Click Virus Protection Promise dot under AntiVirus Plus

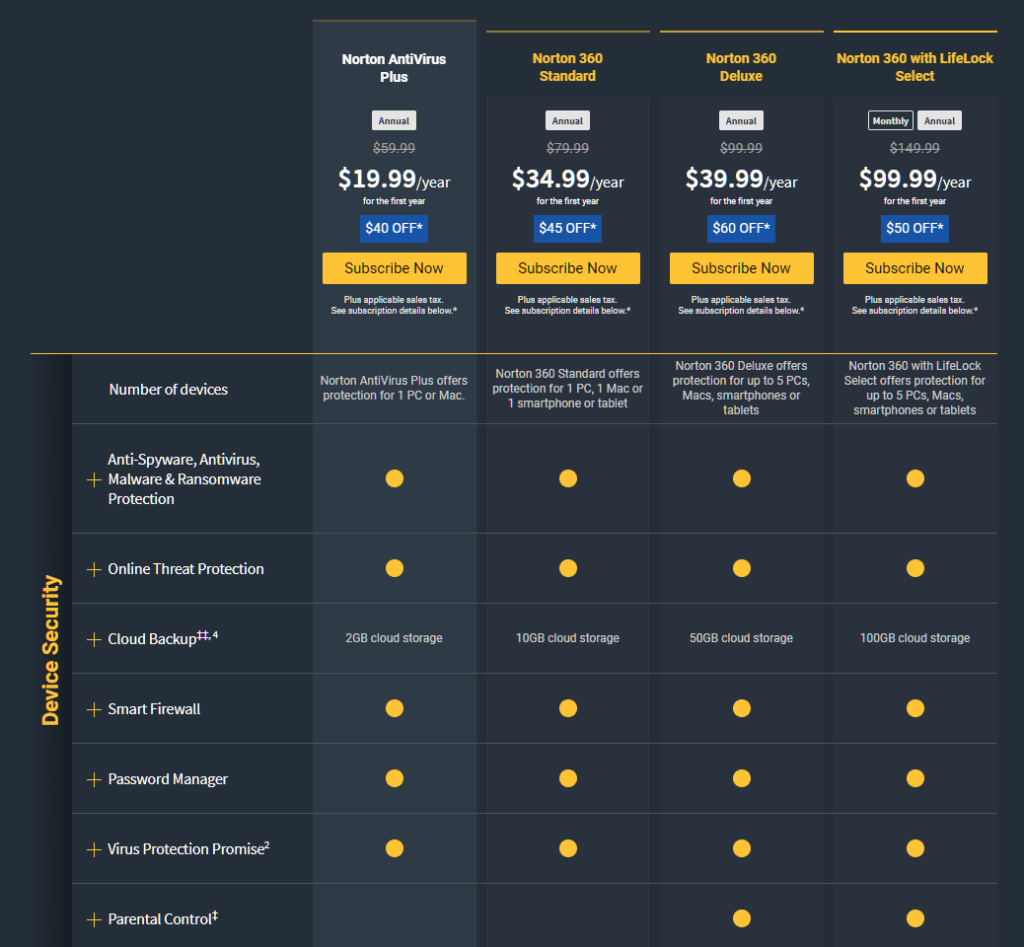point(394,848)
